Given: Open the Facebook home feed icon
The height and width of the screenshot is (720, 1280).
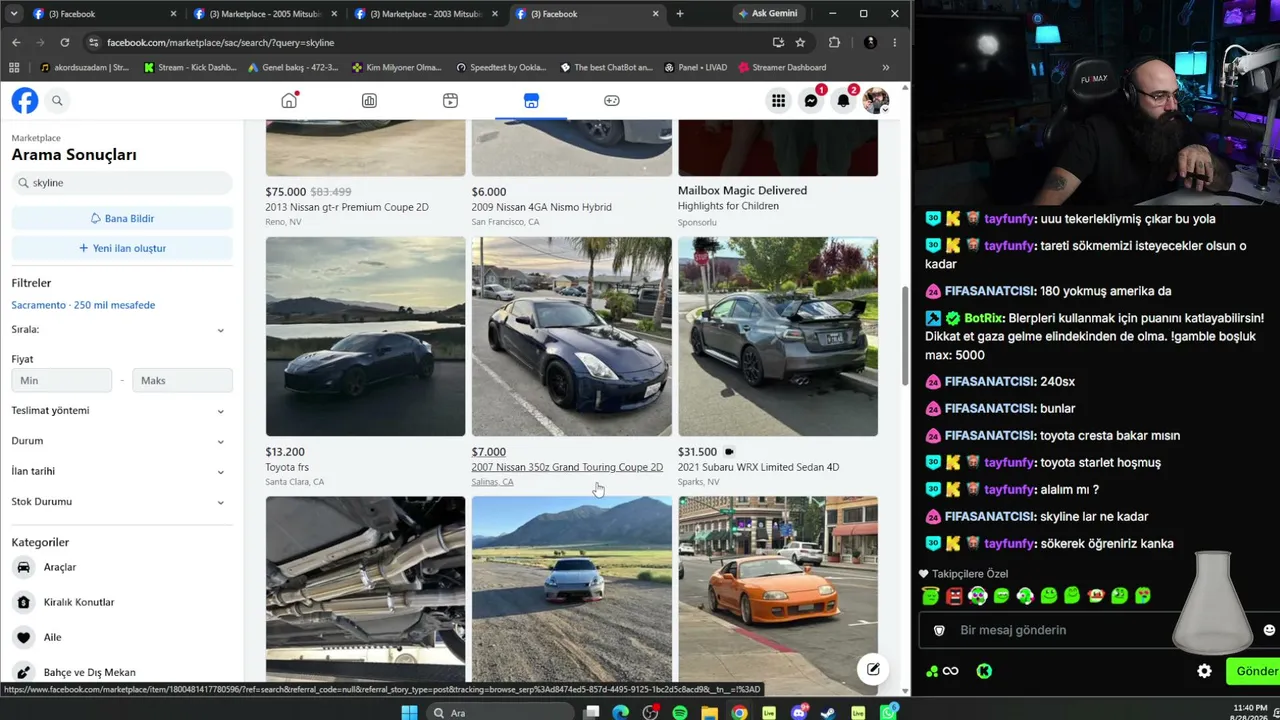Looking at the screenshot, I should pyautogui.click(x=289, y=100).
